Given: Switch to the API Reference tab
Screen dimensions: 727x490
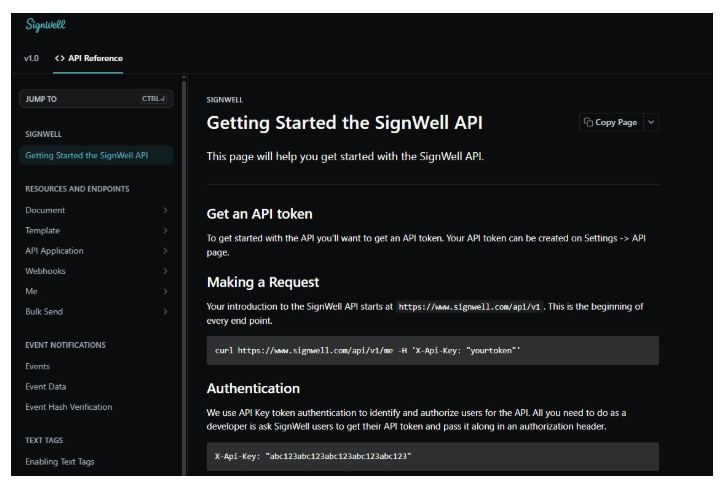Looking at the screenshot, I should tap(89, 58).
